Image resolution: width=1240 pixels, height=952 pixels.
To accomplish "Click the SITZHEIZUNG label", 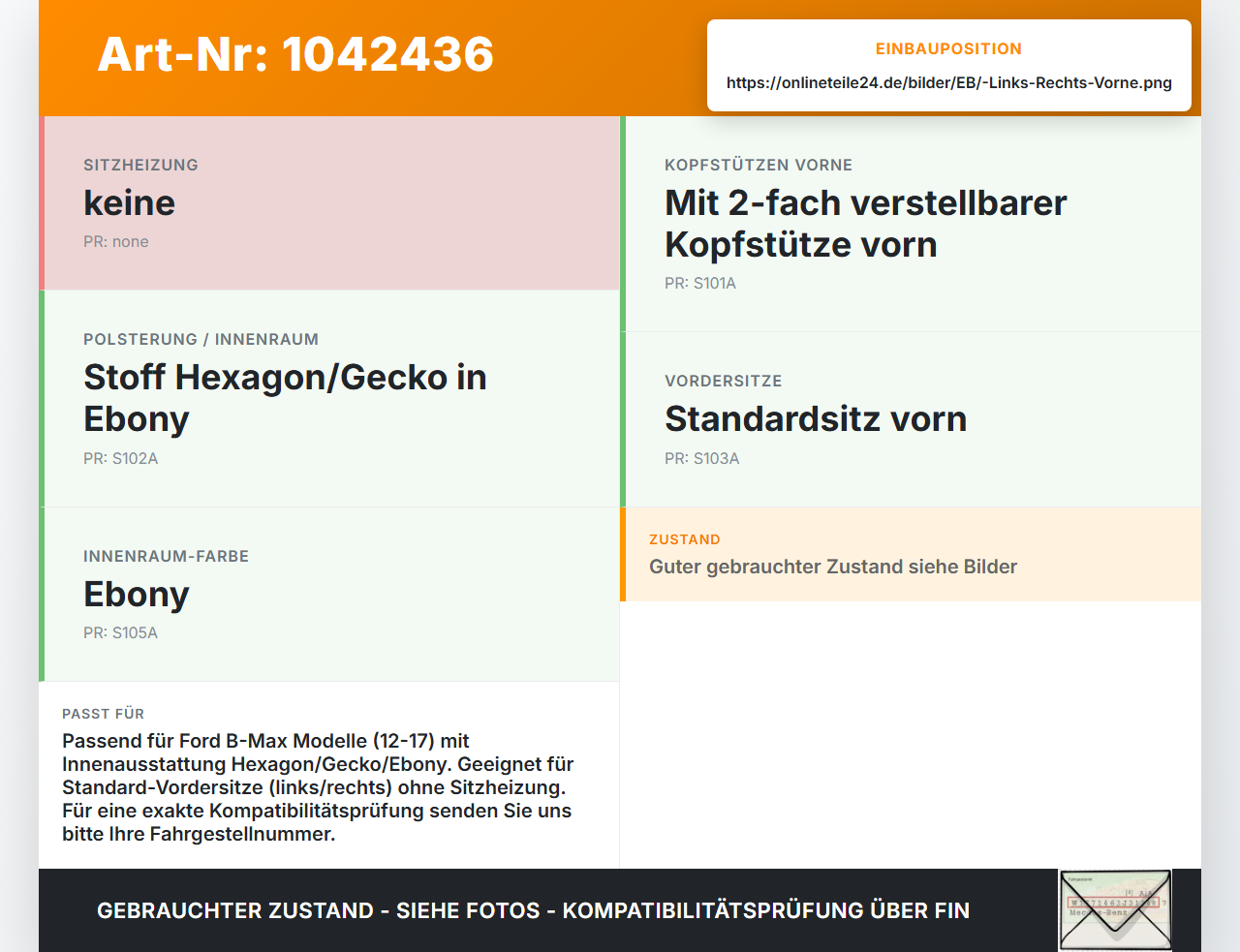I will pyautogui.click(x=140, y=165).
